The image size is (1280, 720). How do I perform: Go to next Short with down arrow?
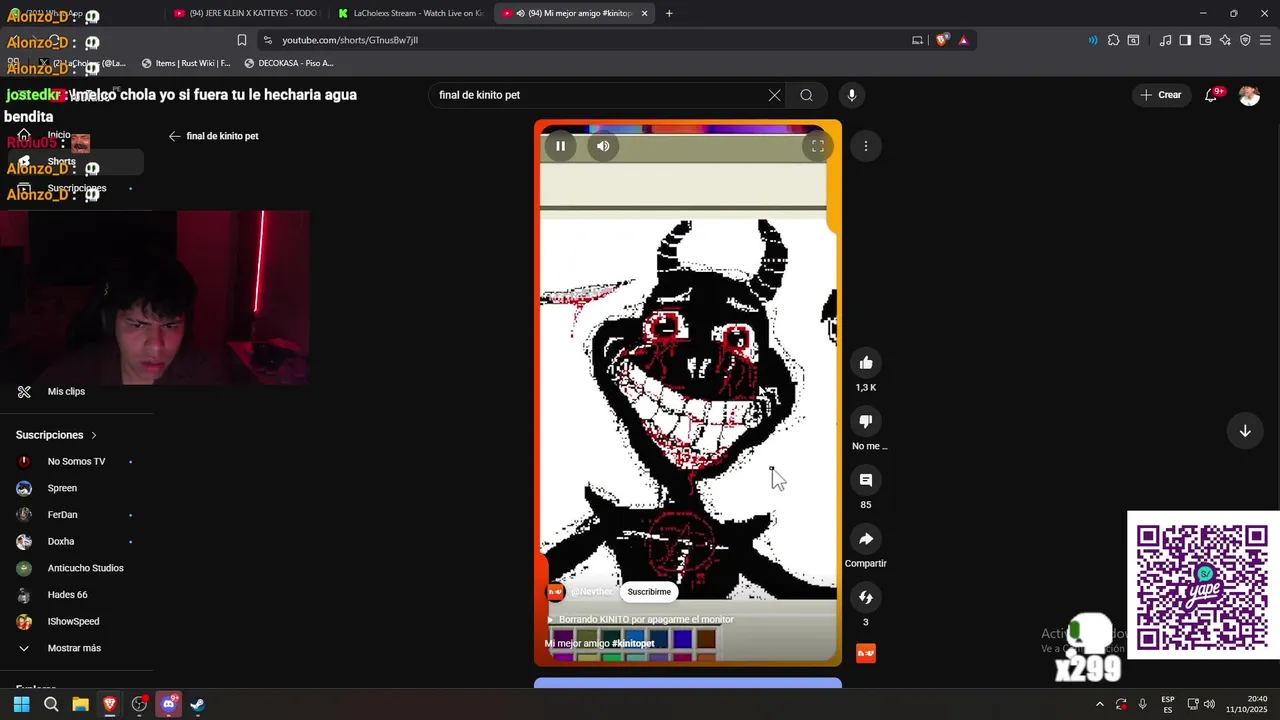1245,431
